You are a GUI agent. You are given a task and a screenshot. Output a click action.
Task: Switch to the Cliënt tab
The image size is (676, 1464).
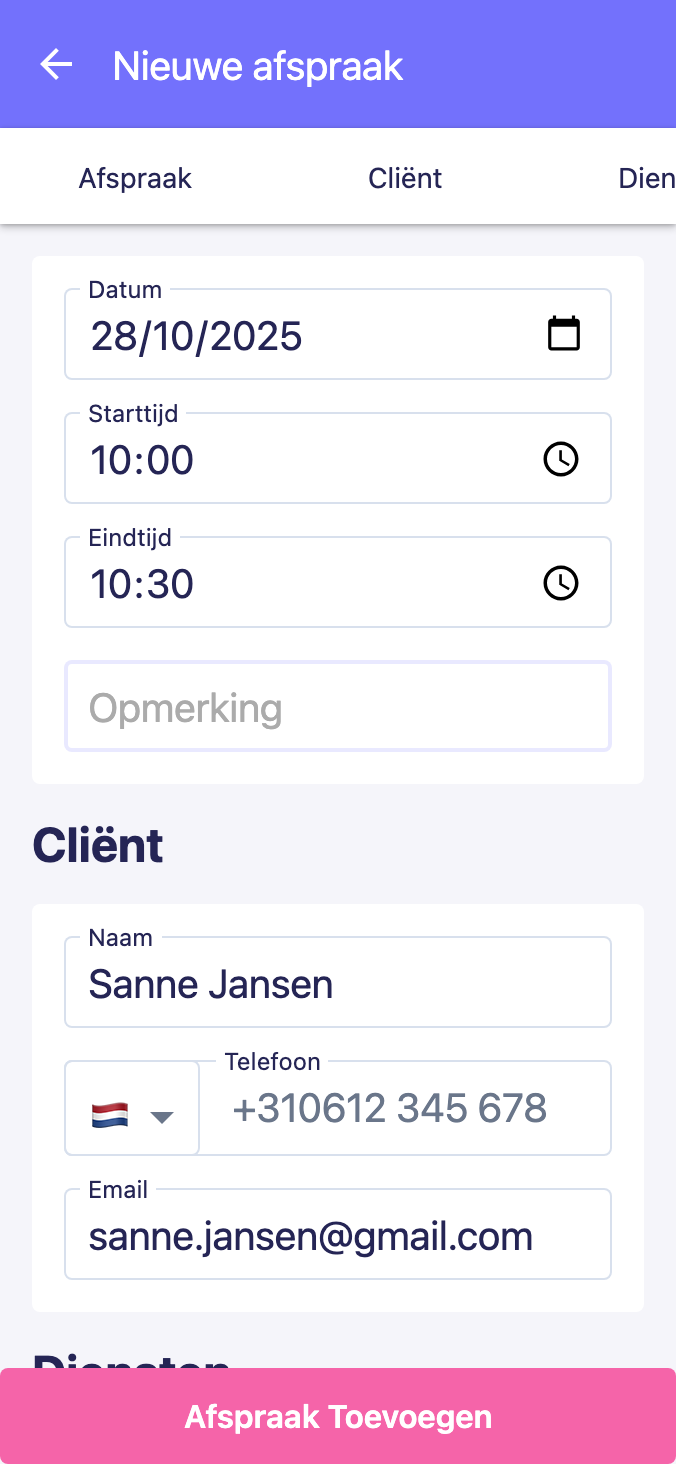click(x=405, y=179)
